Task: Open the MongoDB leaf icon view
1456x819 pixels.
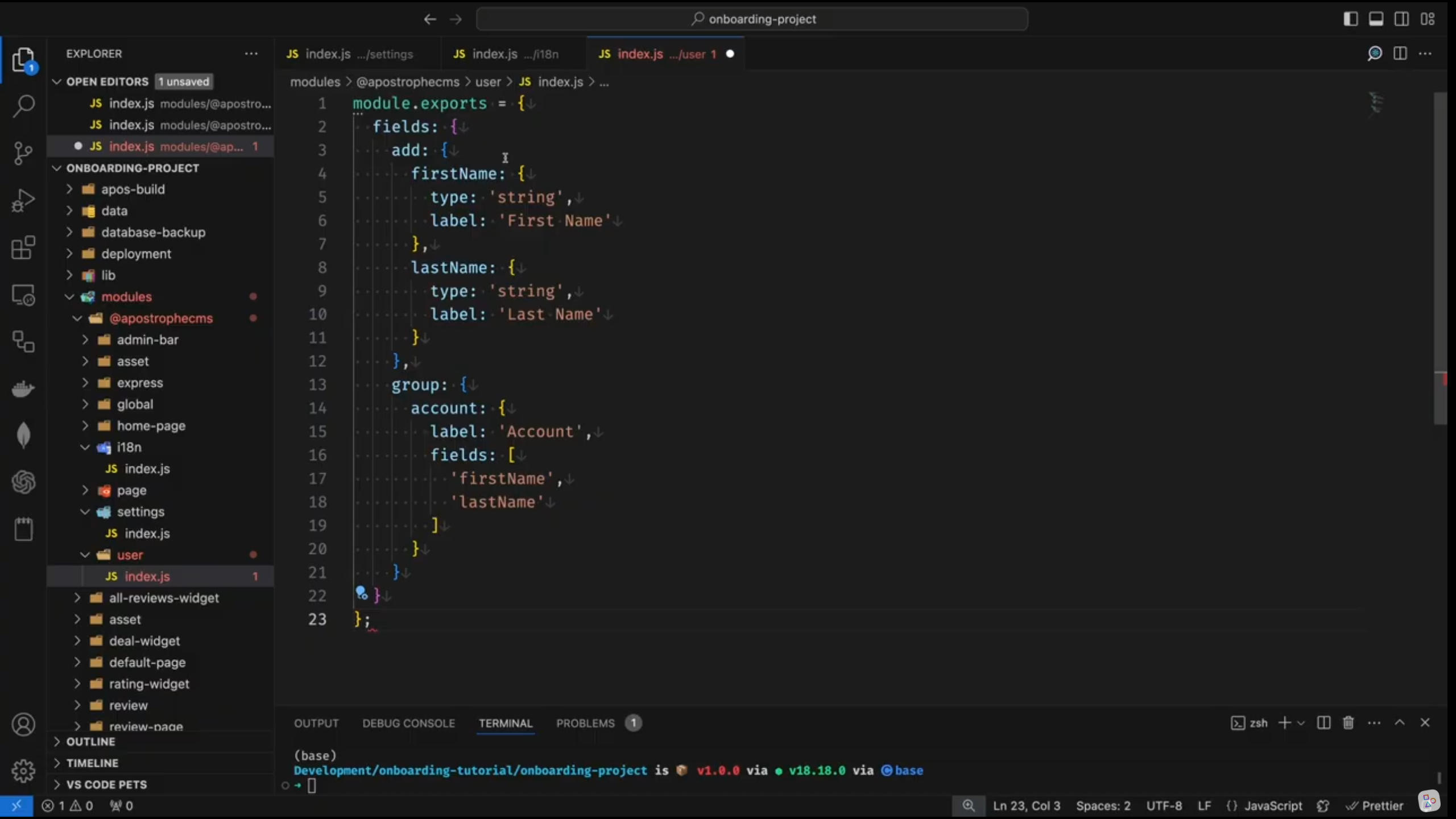Action: [x=23, y=436]
